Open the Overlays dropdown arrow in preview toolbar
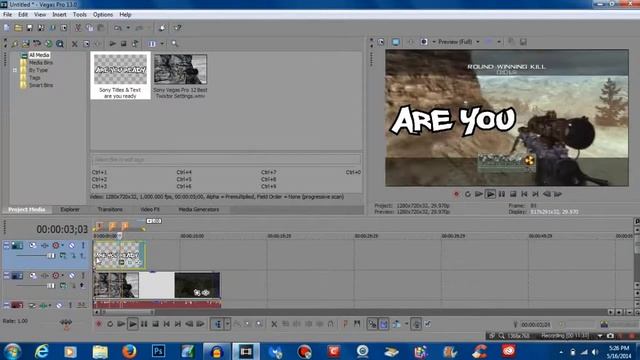640x360 pixels. coord(499,42)
